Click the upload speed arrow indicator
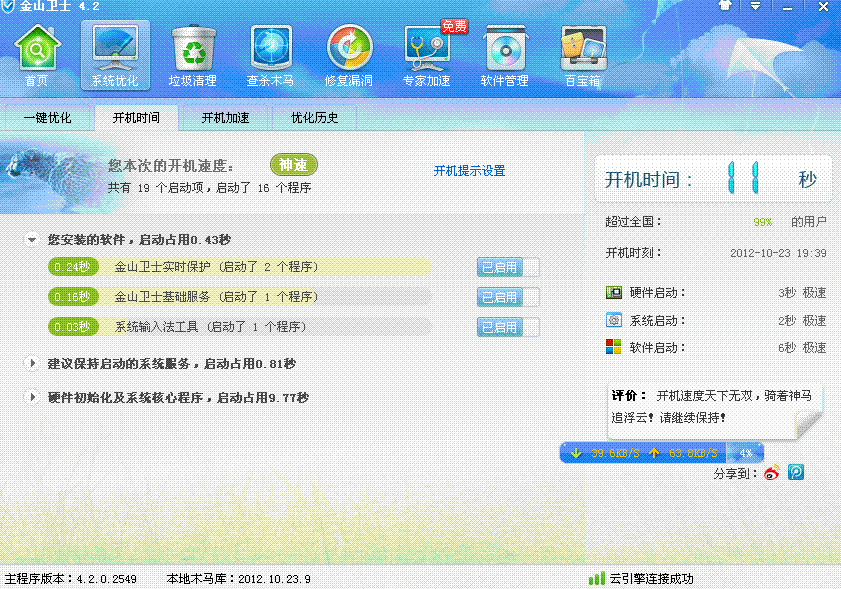 [654, 453]
